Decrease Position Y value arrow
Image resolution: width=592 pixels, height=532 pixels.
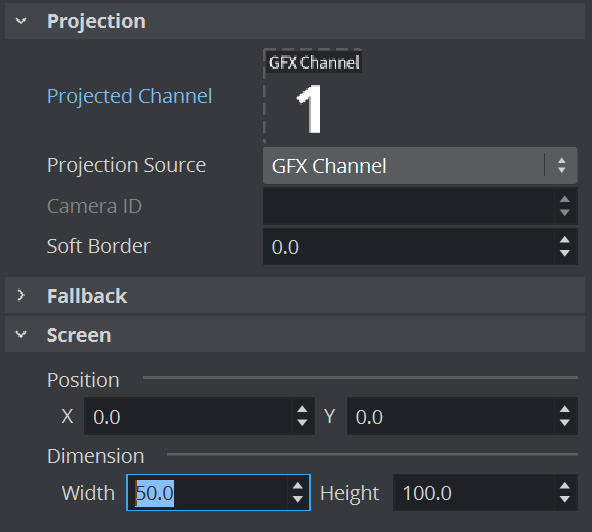(x=565, y=423)
